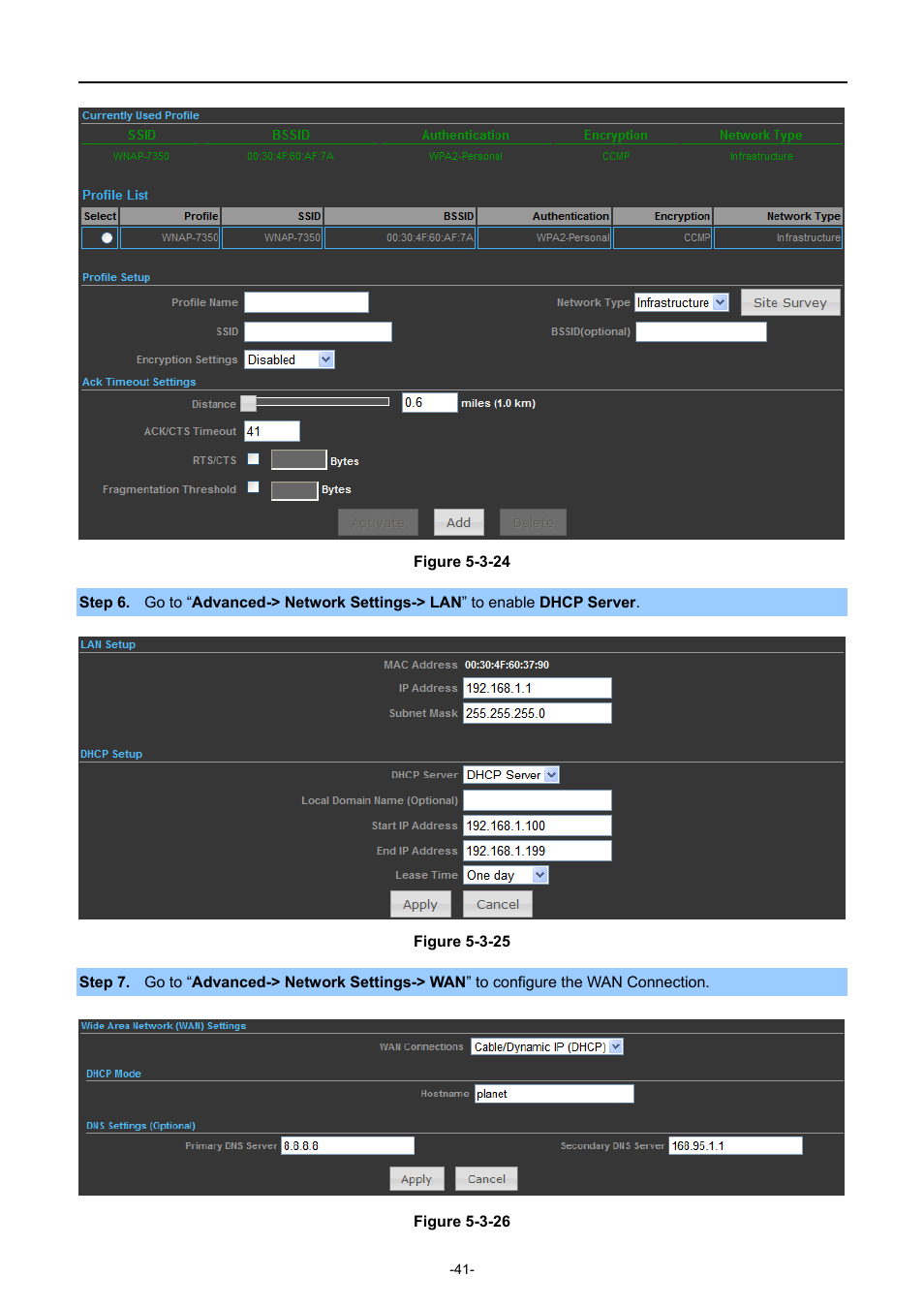The height and width of the screenshot is (1308, 924).
Task: Click the RTS/CTS Bytes input field
Action: tap(298, 459)
